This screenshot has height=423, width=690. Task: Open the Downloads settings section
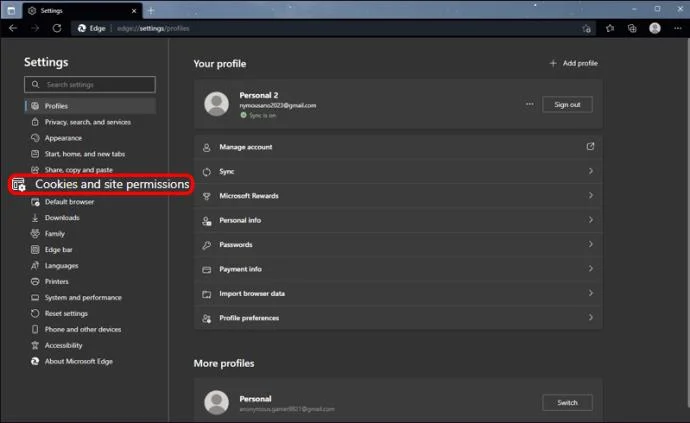point(62,217)
